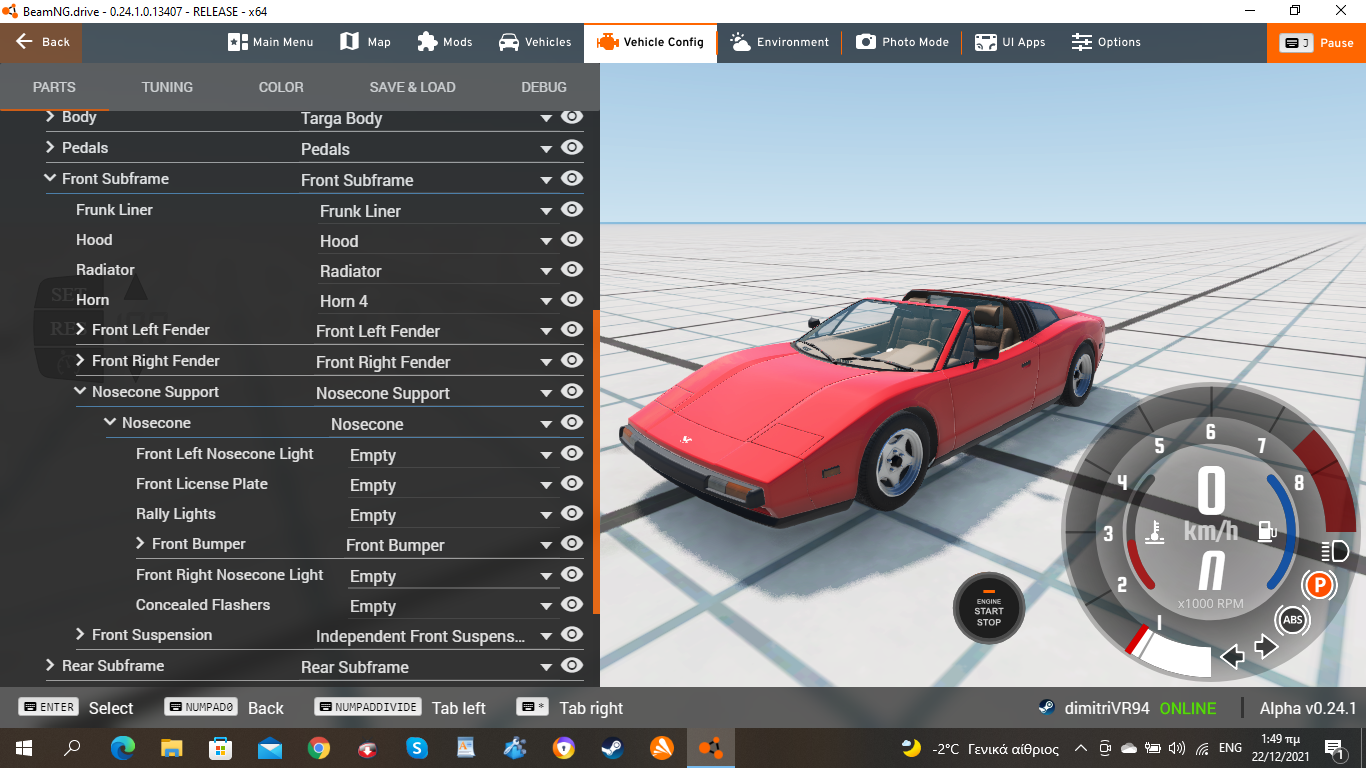Expand the Front Bumper node
The image size is (1366, 768).
140,543
